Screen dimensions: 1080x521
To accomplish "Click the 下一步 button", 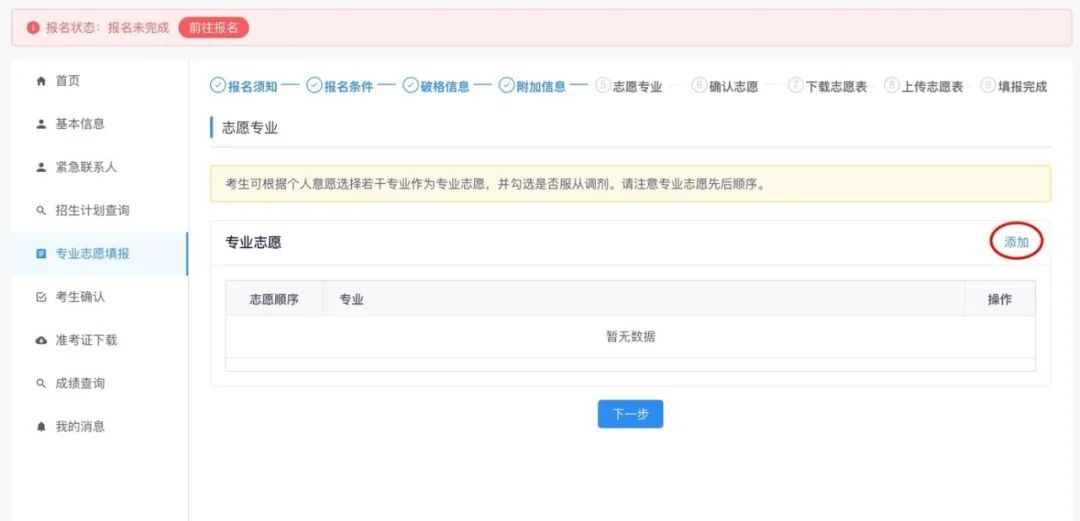I will (630, 414).
